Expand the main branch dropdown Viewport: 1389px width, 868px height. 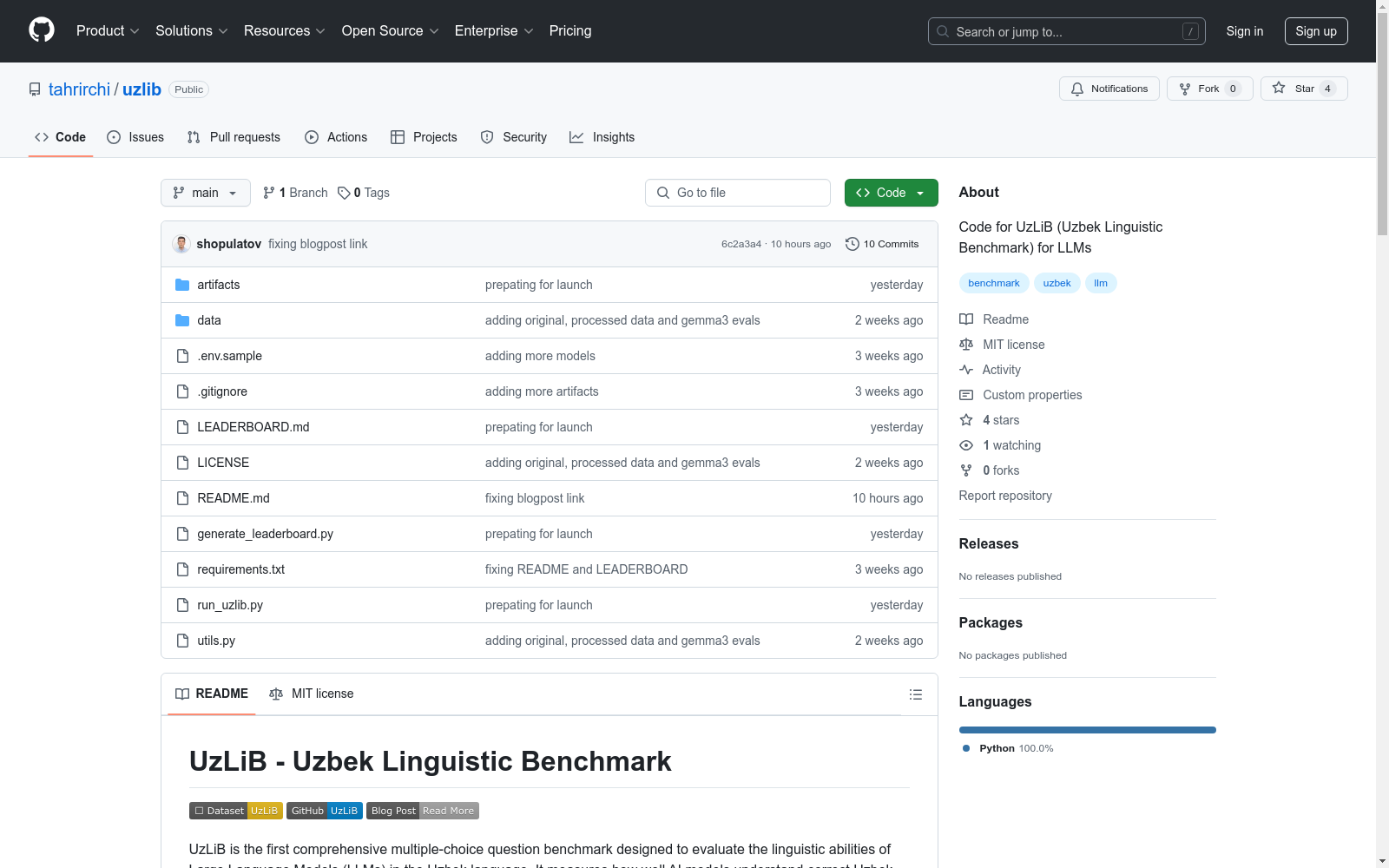tap(205, 193)
